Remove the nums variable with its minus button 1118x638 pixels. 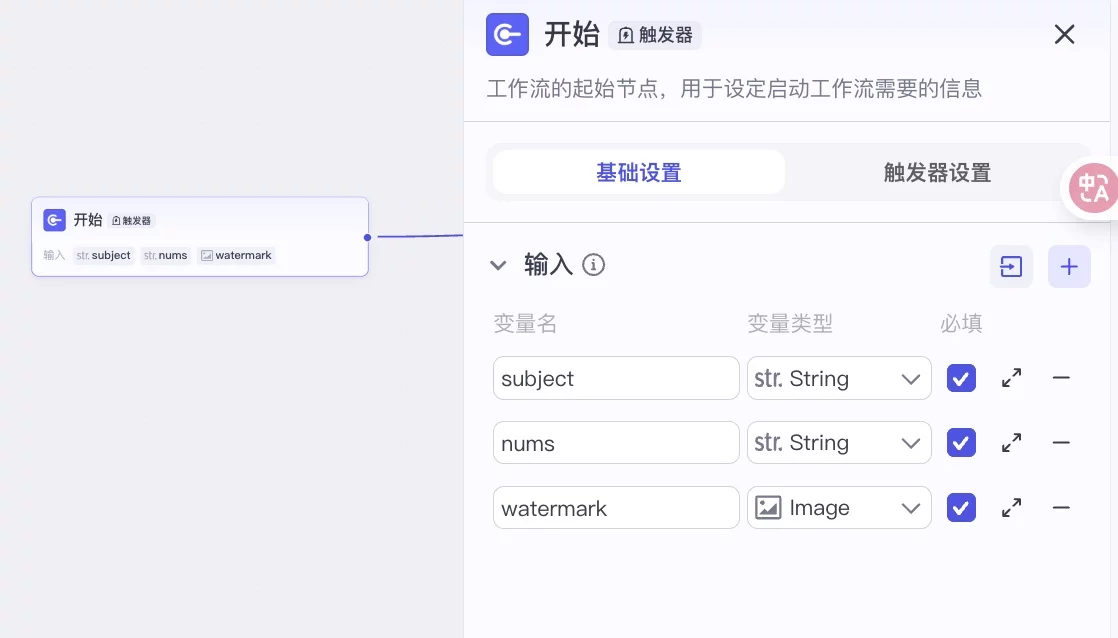(x=1061, y=442)
